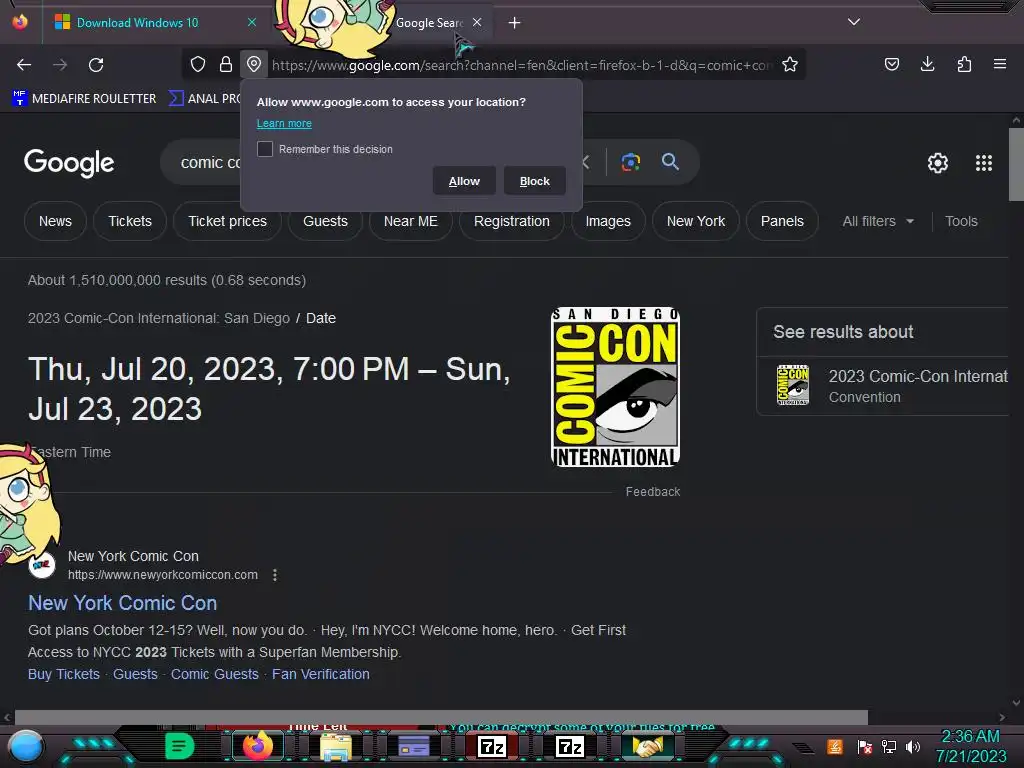The image size is (1024, 768).
Task: Open File Explorer from the taskbar
Action: [x=336, y=746]
